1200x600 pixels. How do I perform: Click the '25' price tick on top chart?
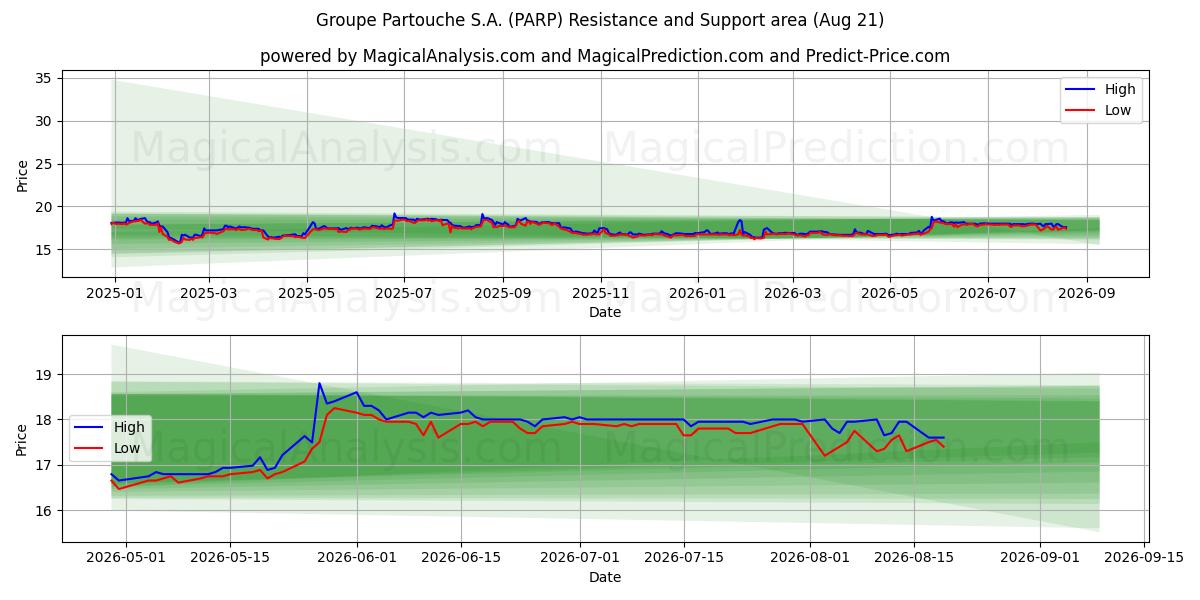[44, 164]
